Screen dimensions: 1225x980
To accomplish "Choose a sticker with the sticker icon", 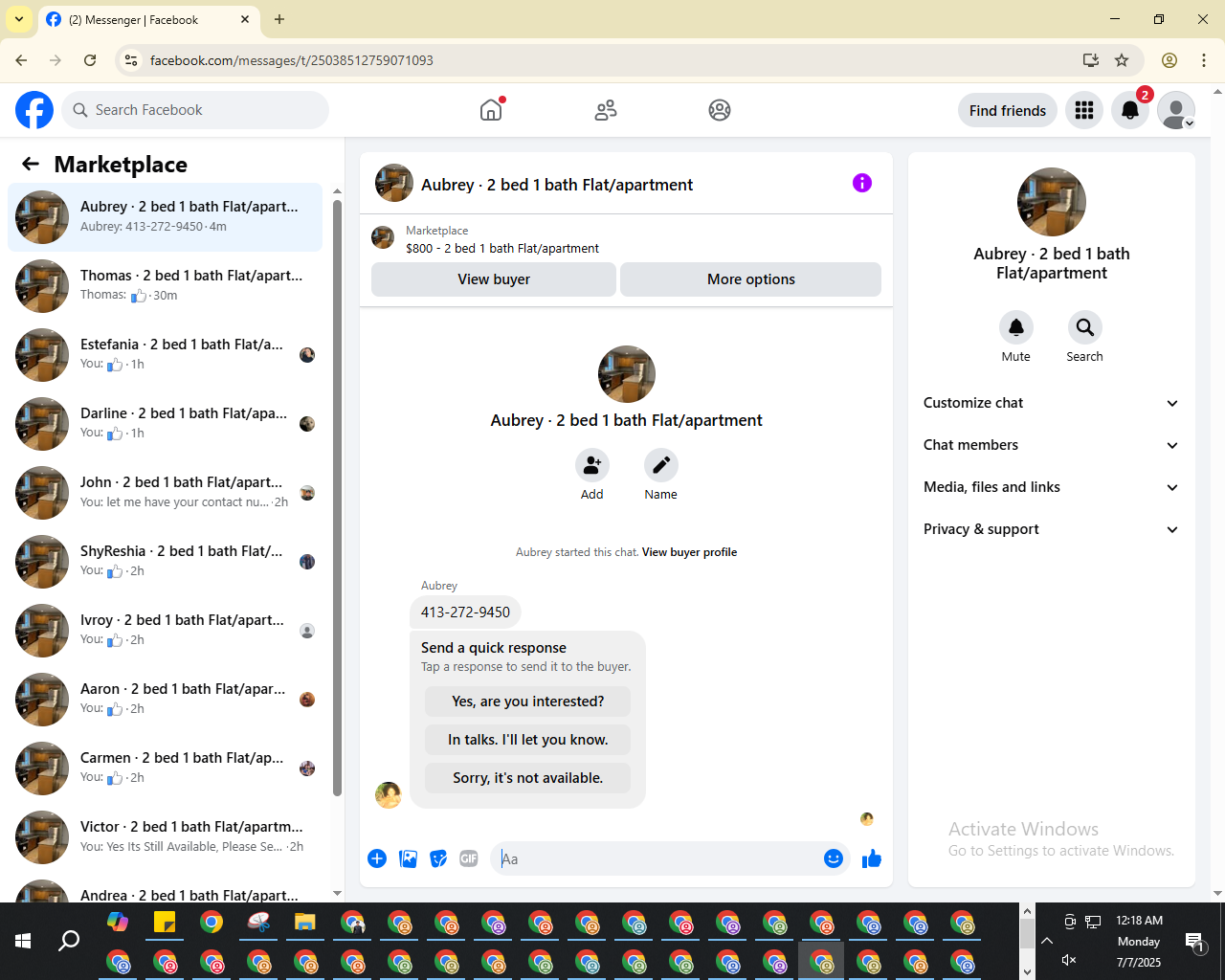I will point(438,858).
